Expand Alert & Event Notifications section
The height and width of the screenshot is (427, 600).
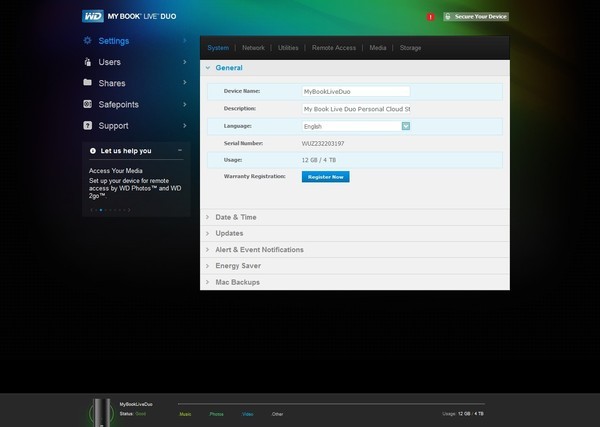coord(259,249)
